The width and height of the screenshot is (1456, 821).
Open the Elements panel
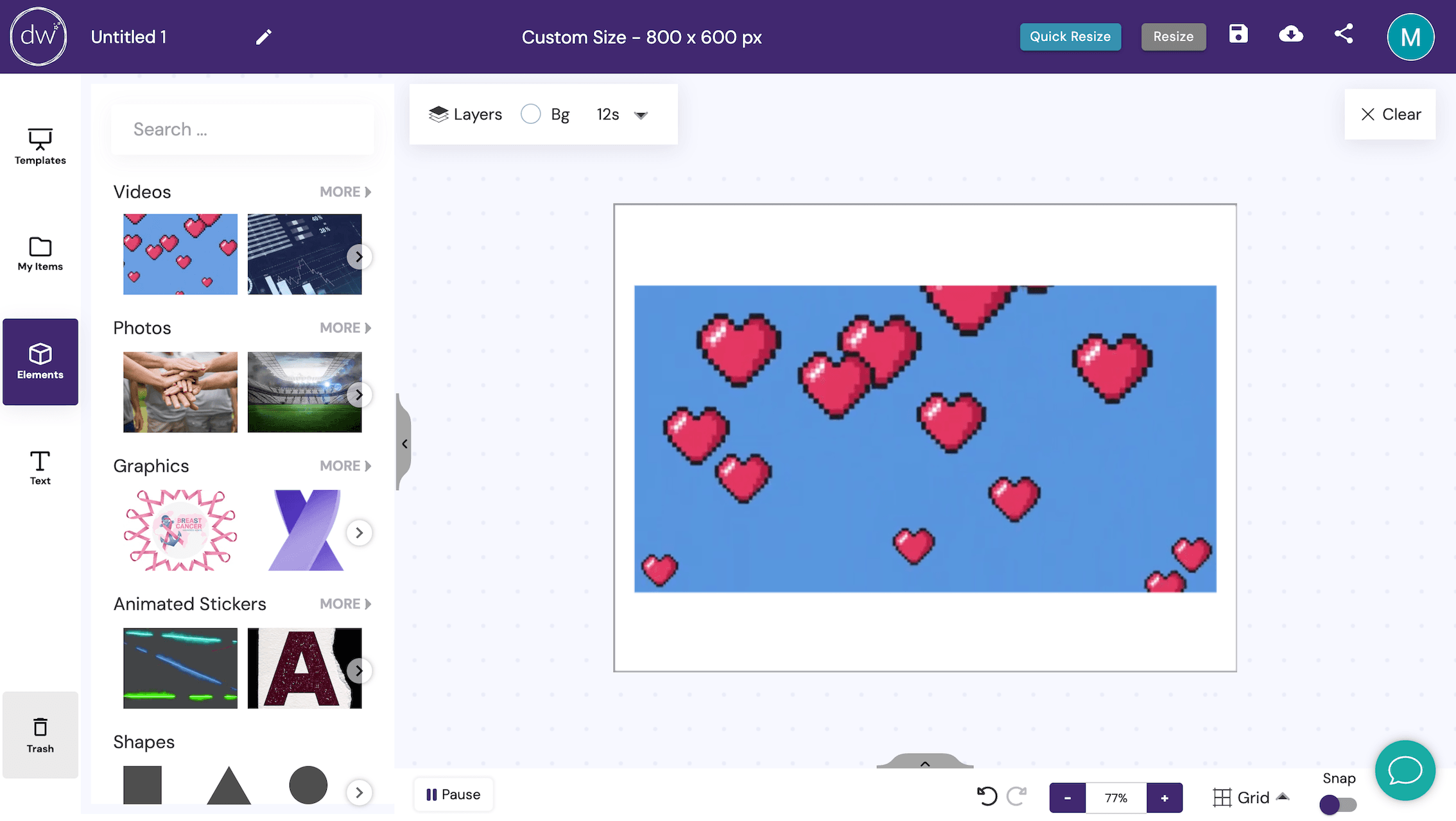[x=40, y=361]
